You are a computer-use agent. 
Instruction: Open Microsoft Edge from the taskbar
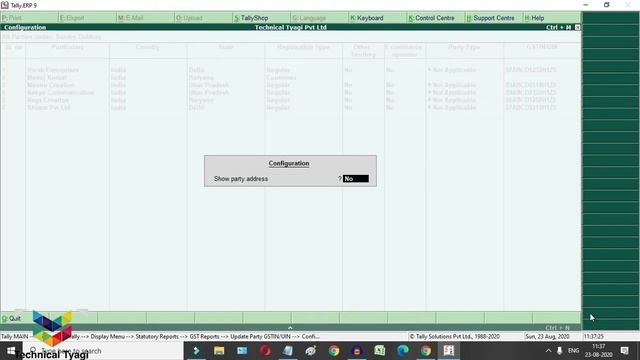(x=403, y=351)
